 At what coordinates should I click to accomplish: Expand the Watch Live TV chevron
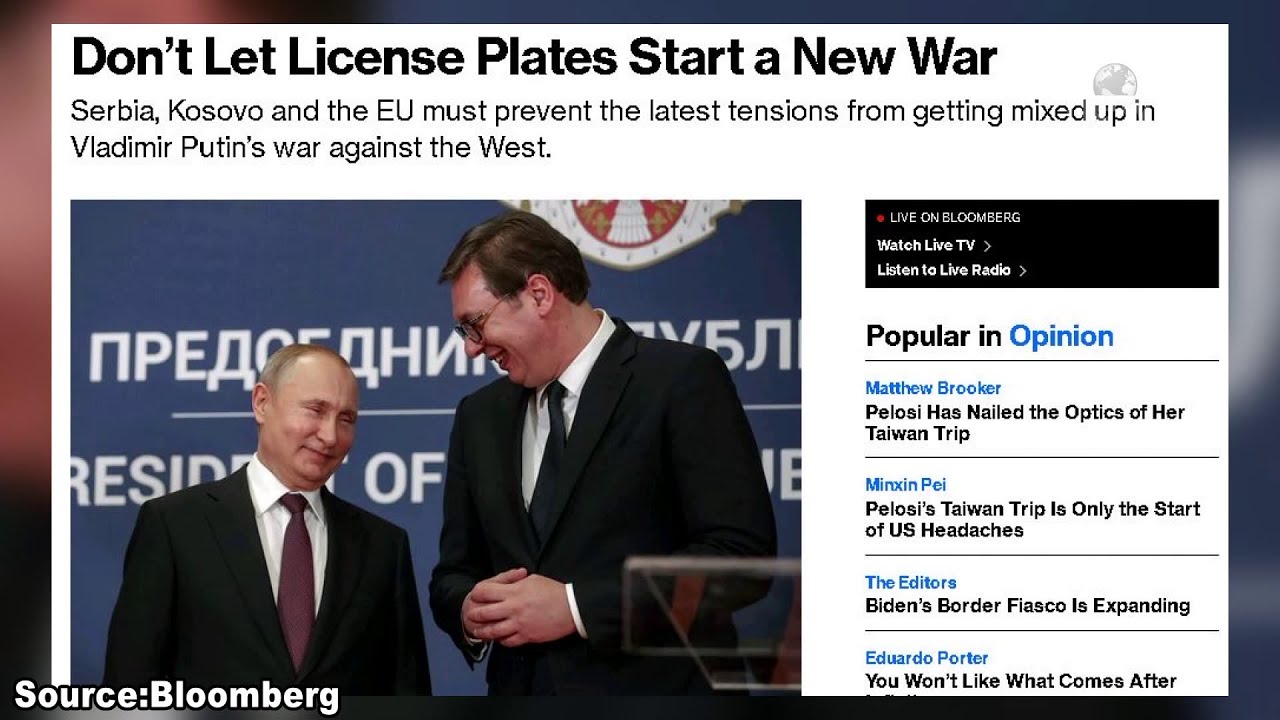pos(987,245)
